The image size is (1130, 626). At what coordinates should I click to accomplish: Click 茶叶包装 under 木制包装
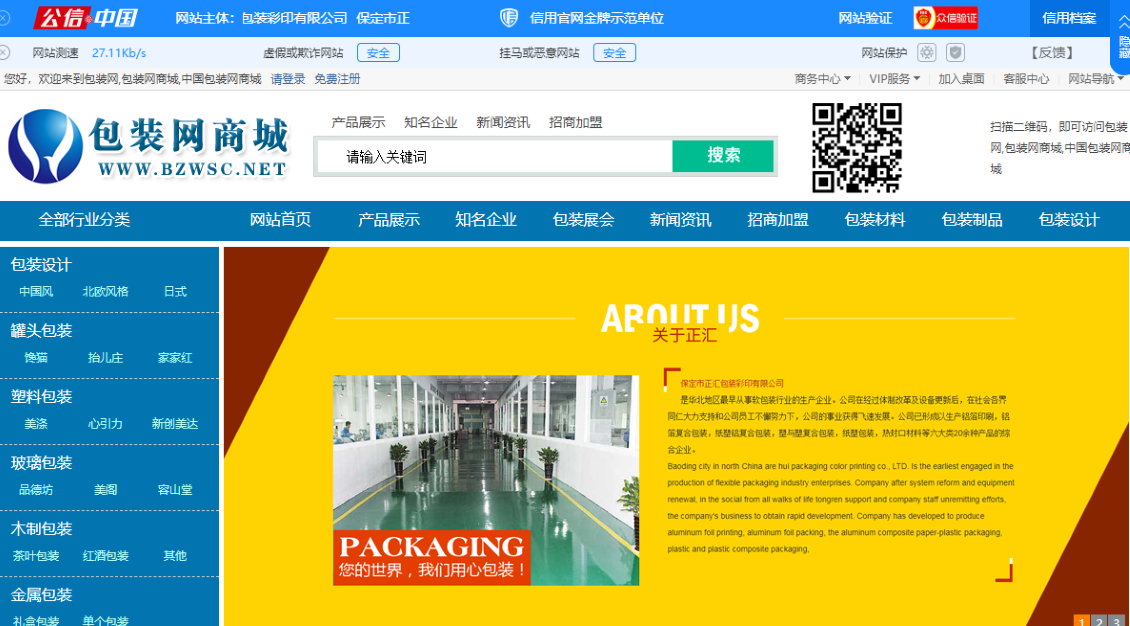[x=36, y=555]
